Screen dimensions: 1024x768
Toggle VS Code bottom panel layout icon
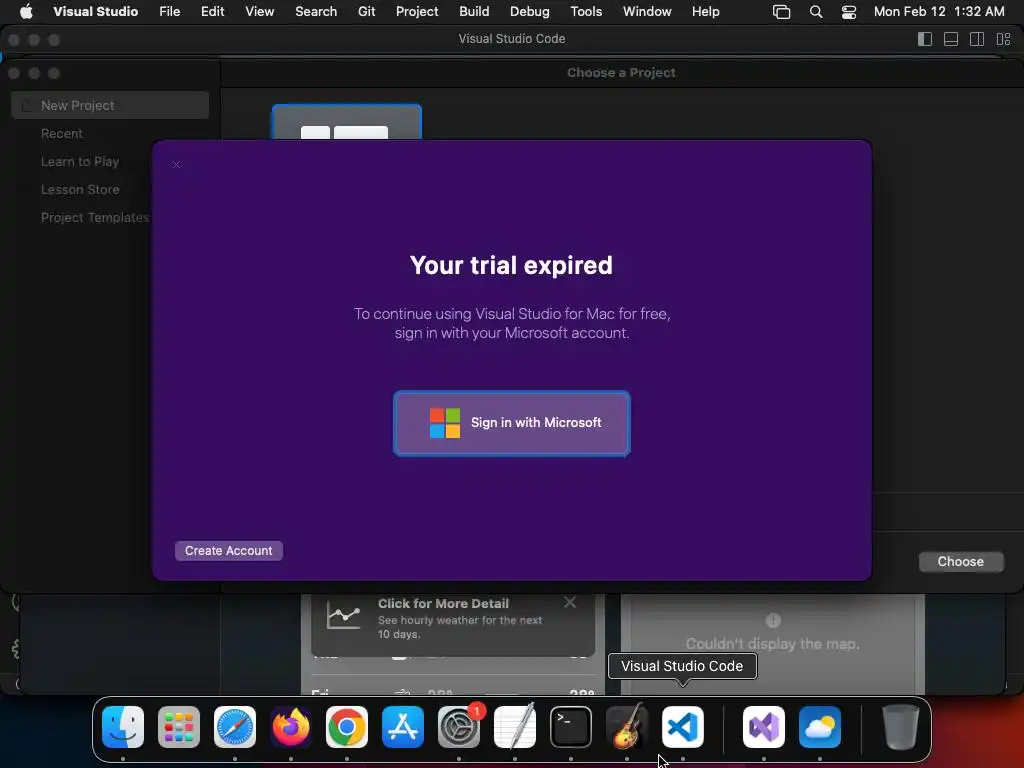(951, 39)
